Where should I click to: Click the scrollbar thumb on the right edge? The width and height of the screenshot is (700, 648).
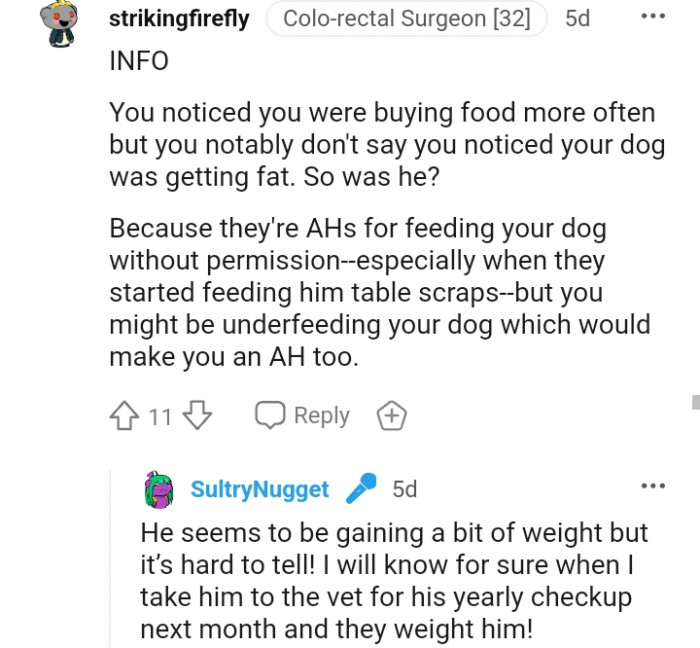695,402
